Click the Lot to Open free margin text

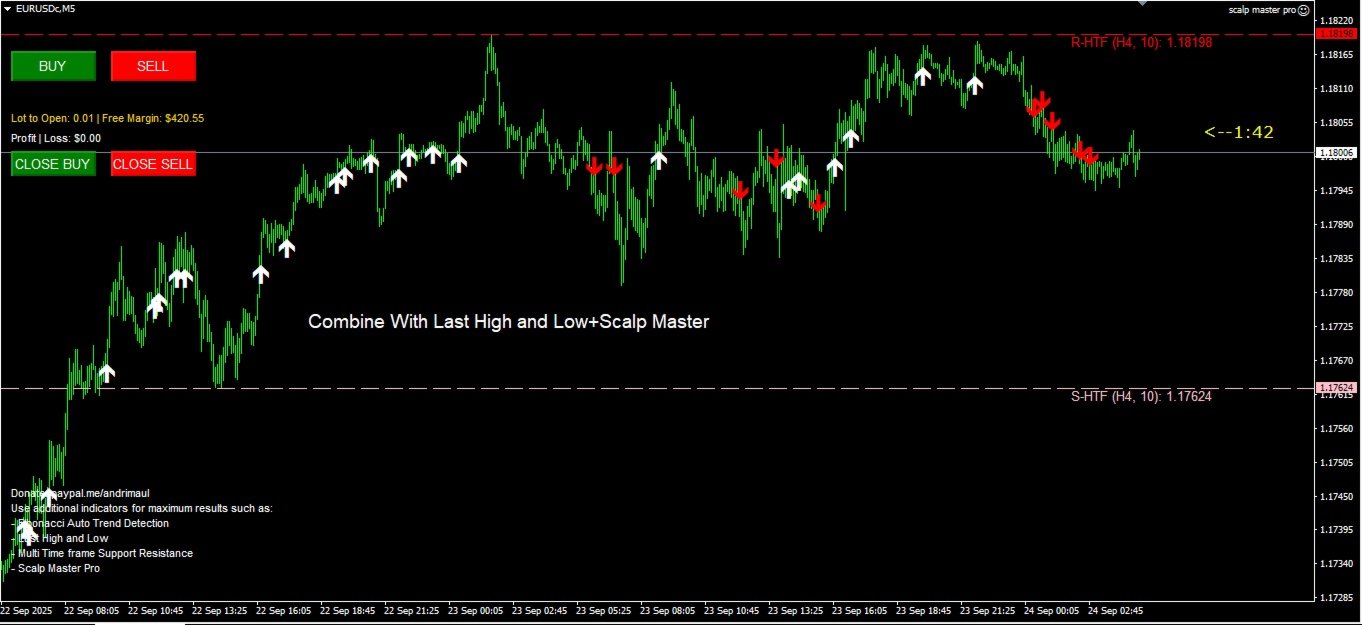[x=108, y=118]
